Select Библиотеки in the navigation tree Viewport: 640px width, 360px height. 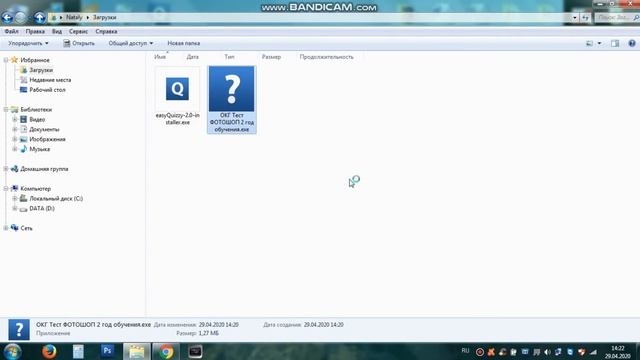click(36, 110)
